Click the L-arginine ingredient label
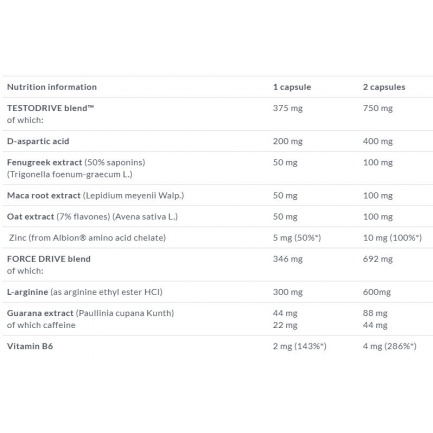The width and height of the screenshot is (433, 433). pyautogui.click(x=27, y=292)
